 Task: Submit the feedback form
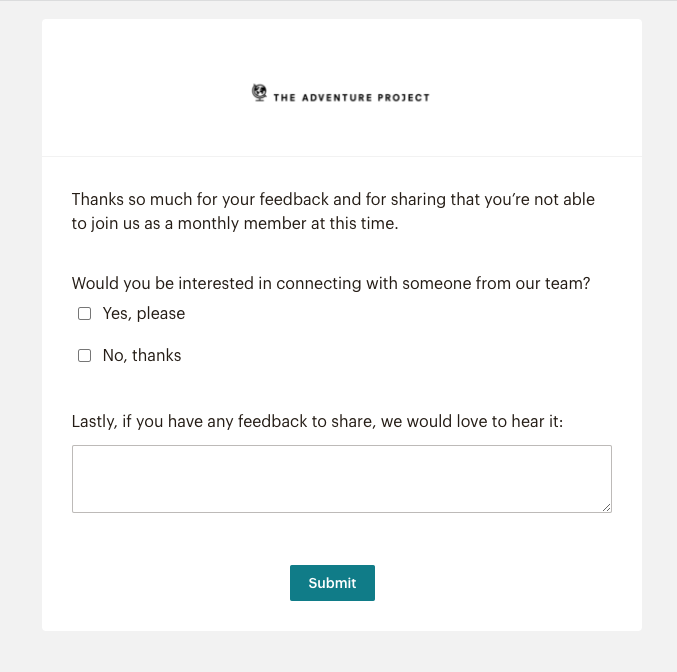click(x=332, y=583)
